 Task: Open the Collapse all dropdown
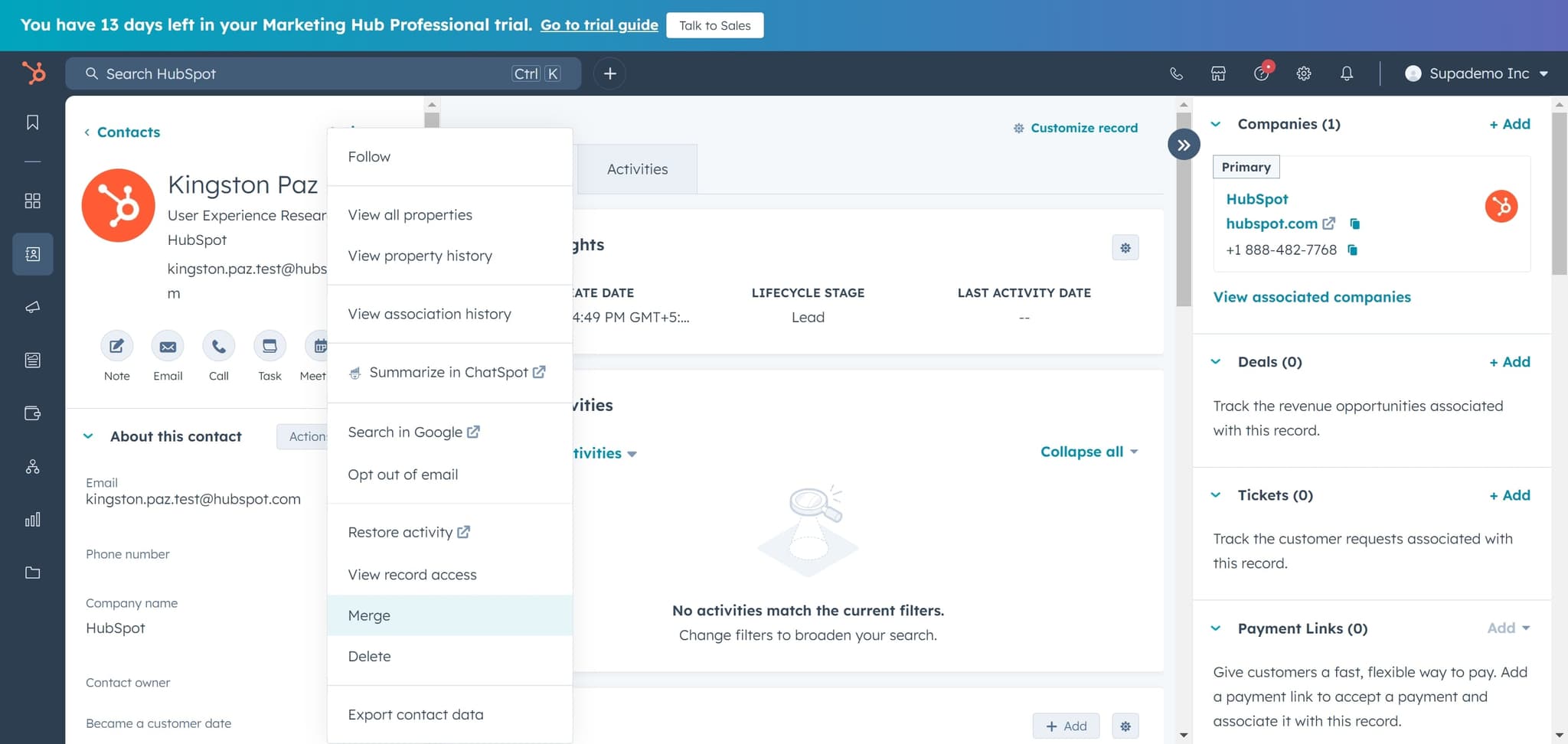(1089, 452)
